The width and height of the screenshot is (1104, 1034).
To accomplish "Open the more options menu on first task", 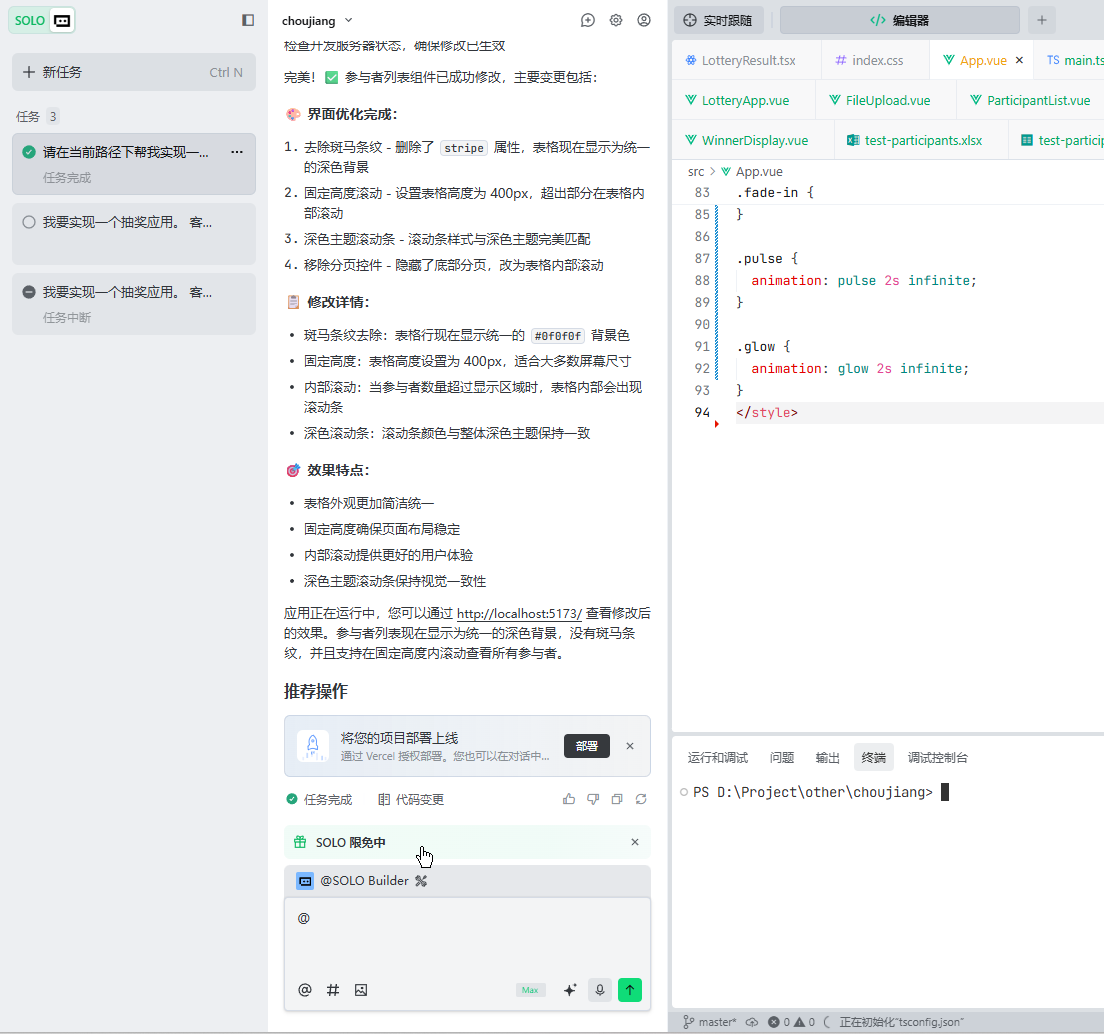I will (237, 152).
